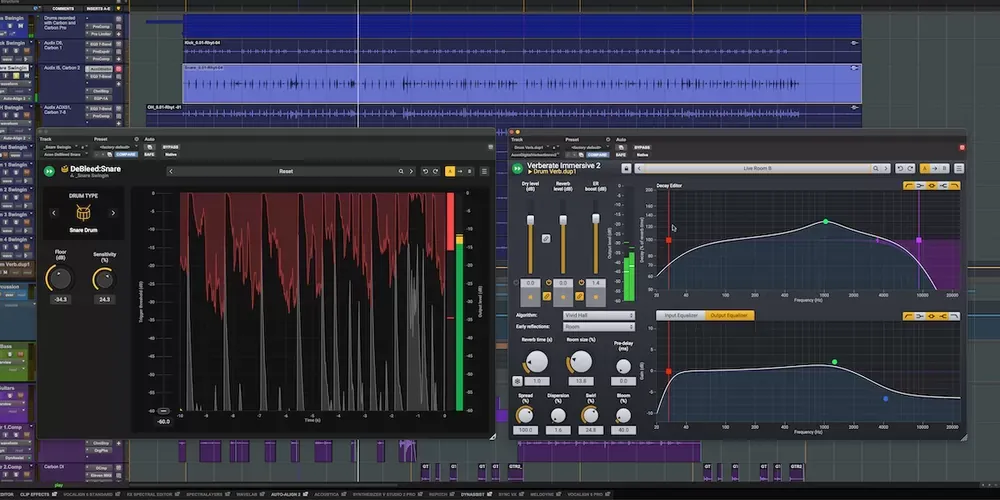This screenshot has height=500, width=1000.
Task: Select A state in Verberate
Action: coord(925,168)
